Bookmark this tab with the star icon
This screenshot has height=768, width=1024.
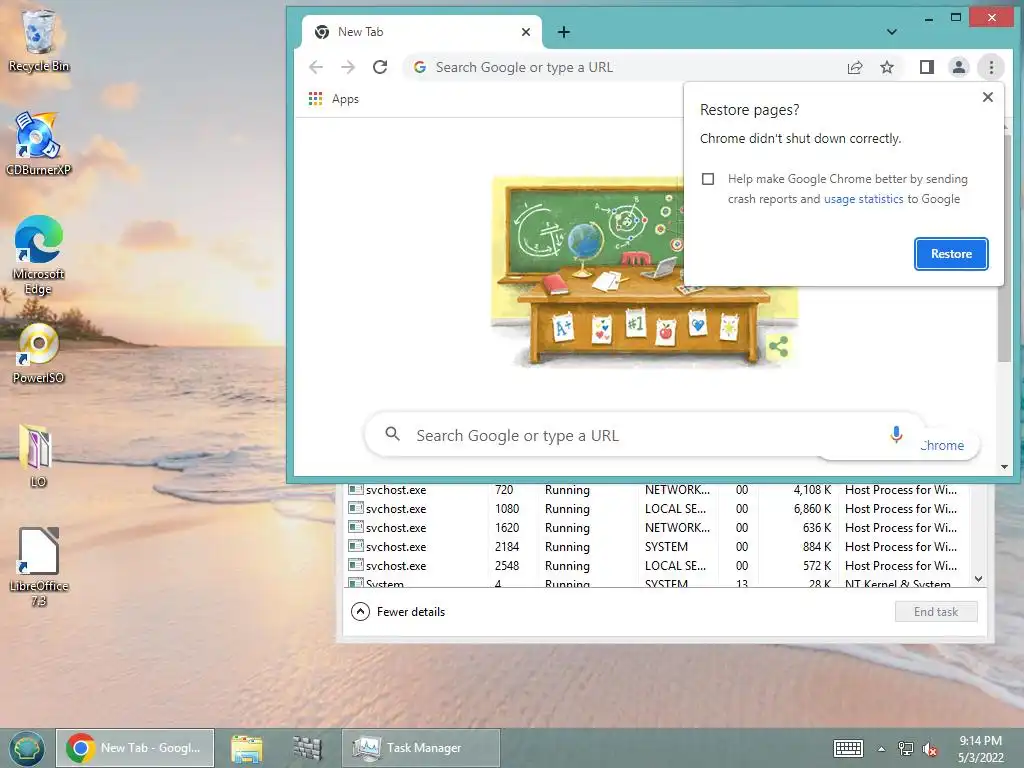click(x=887, y=67)
